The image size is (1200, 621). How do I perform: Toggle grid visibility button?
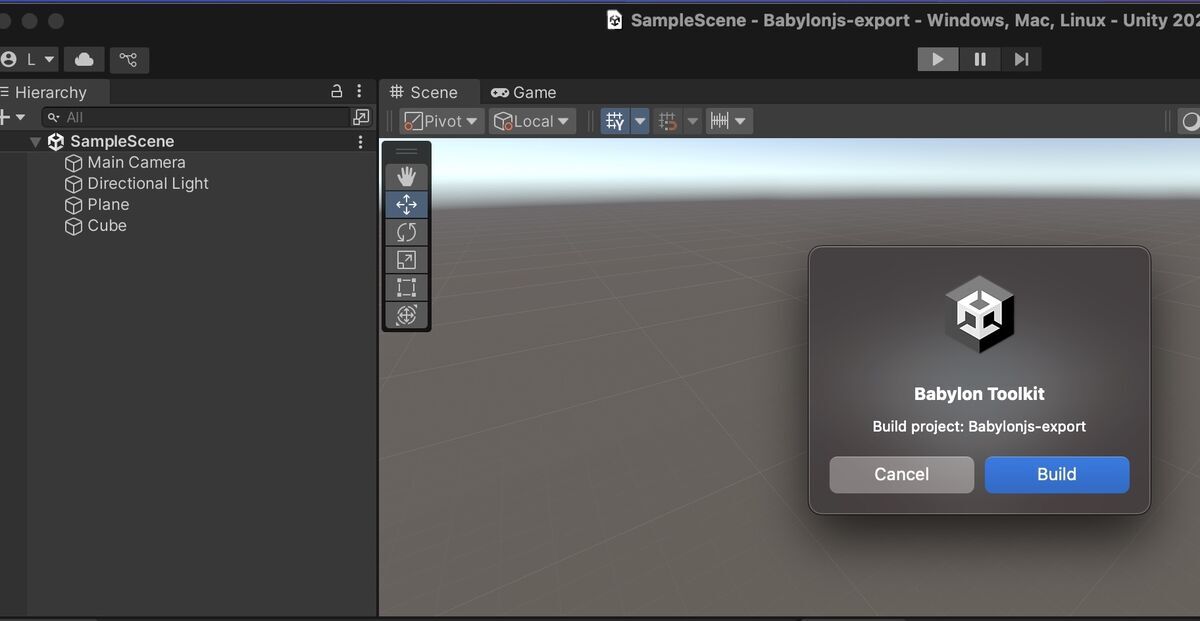(x=615, y=121)
